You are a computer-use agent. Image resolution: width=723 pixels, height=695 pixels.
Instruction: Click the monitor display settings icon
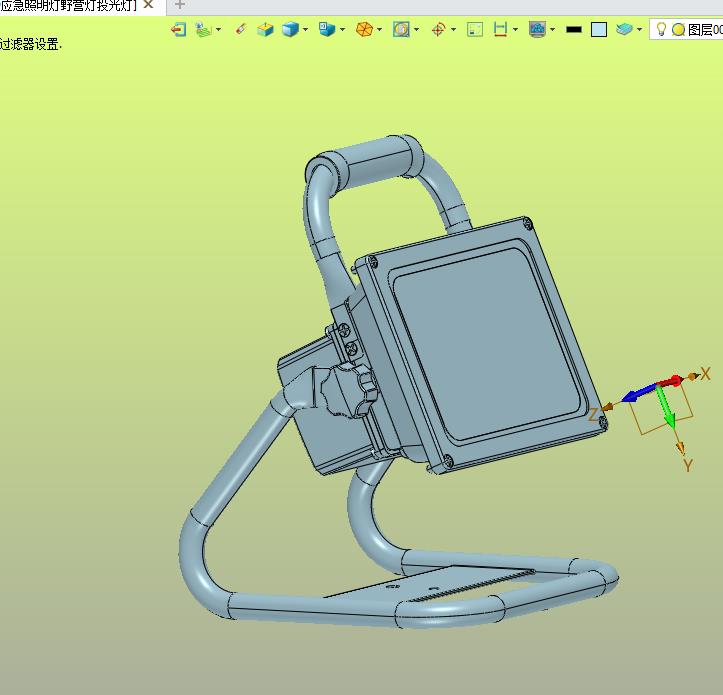[537, 30]
